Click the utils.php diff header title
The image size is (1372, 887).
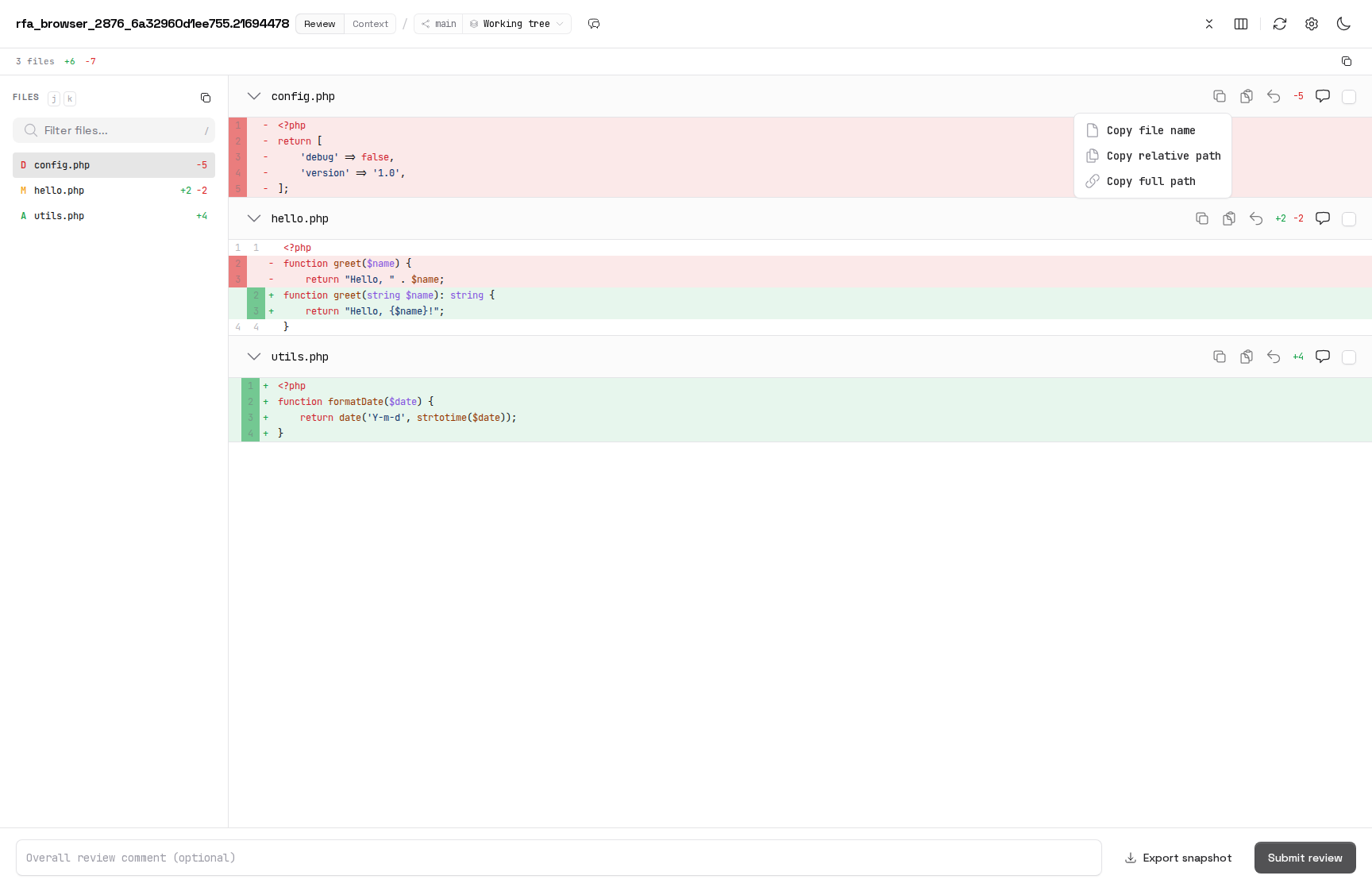tap(300, 357)
